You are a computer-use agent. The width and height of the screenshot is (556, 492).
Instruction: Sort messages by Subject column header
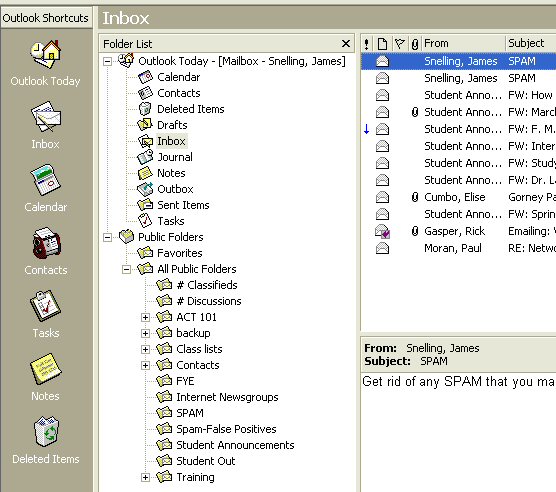pos(531,44)
